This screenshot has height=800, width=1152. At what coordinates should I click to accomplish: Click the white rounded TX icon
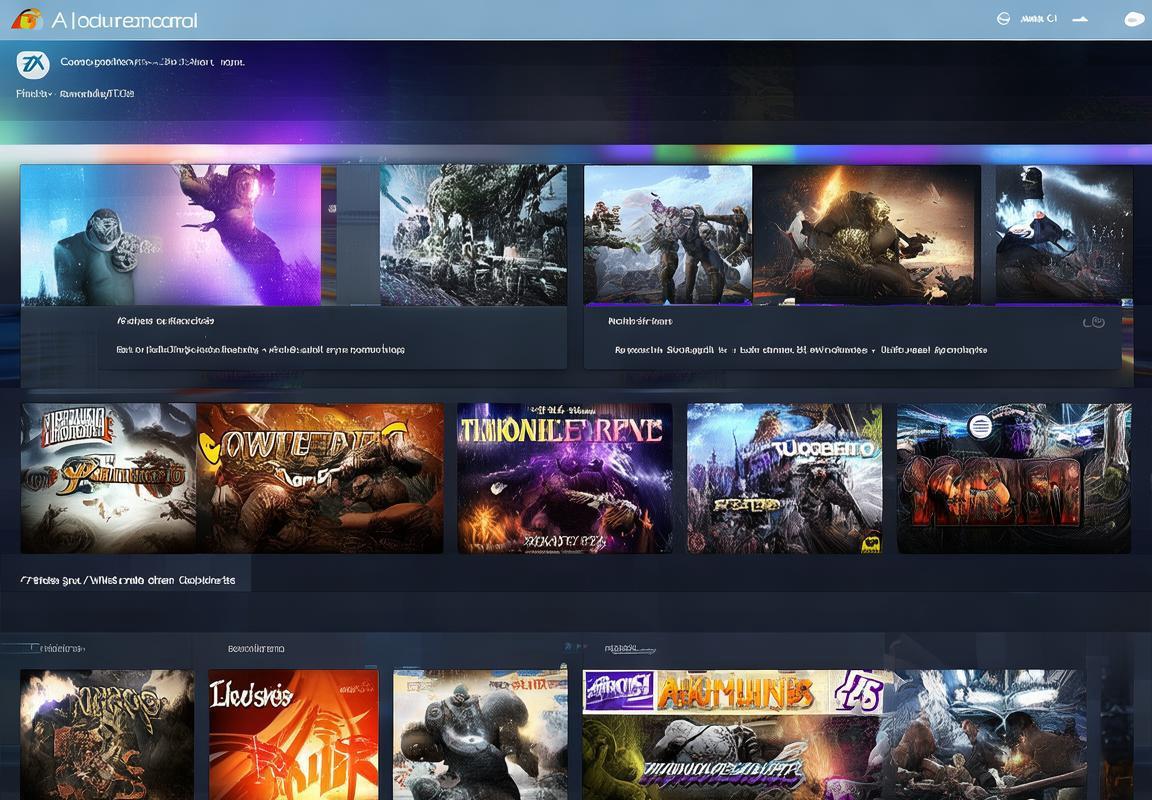pyautogui.click(x=33, y=65)
